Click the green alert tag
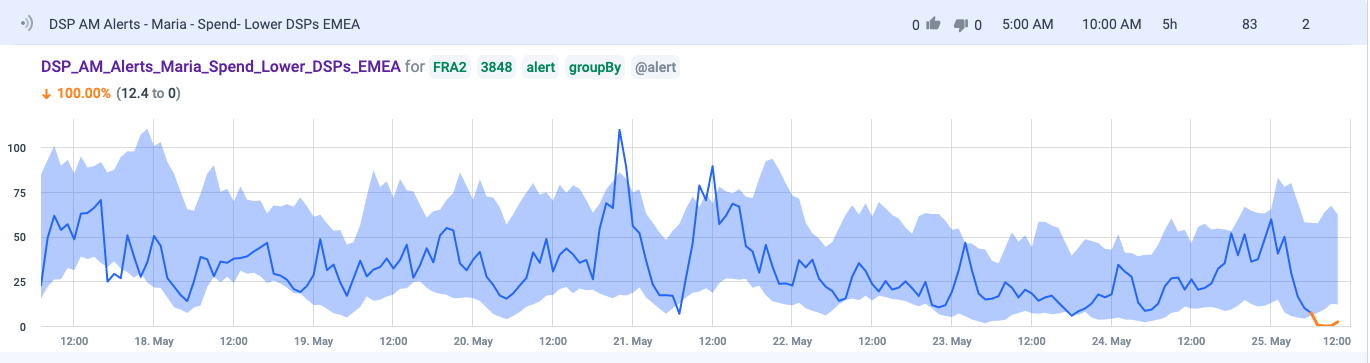The image size is (1370, 363). (541, 67)
